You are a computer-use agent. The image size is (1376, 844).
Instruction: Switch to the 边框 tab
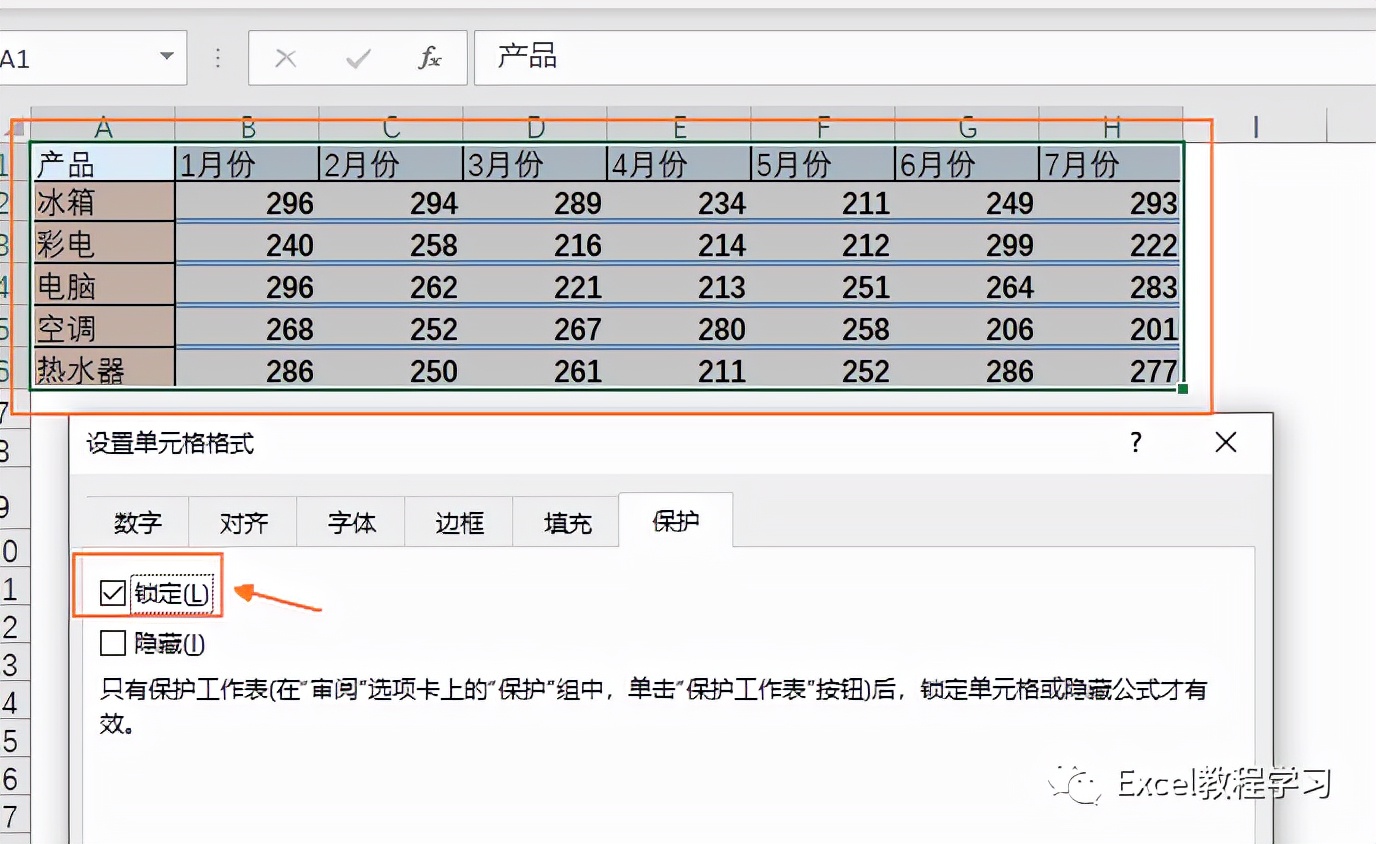[458, 521]
